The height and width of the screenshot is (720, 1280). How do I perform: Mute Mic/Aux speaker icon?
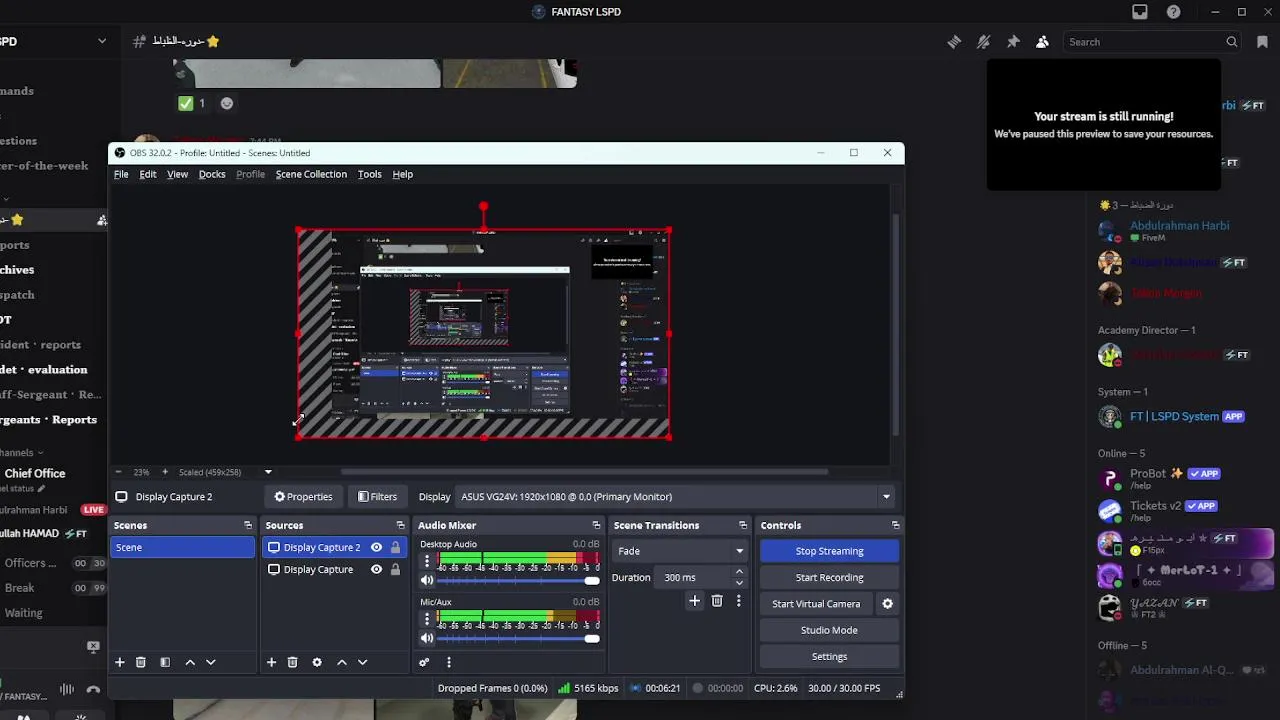(x=427, y=638)
